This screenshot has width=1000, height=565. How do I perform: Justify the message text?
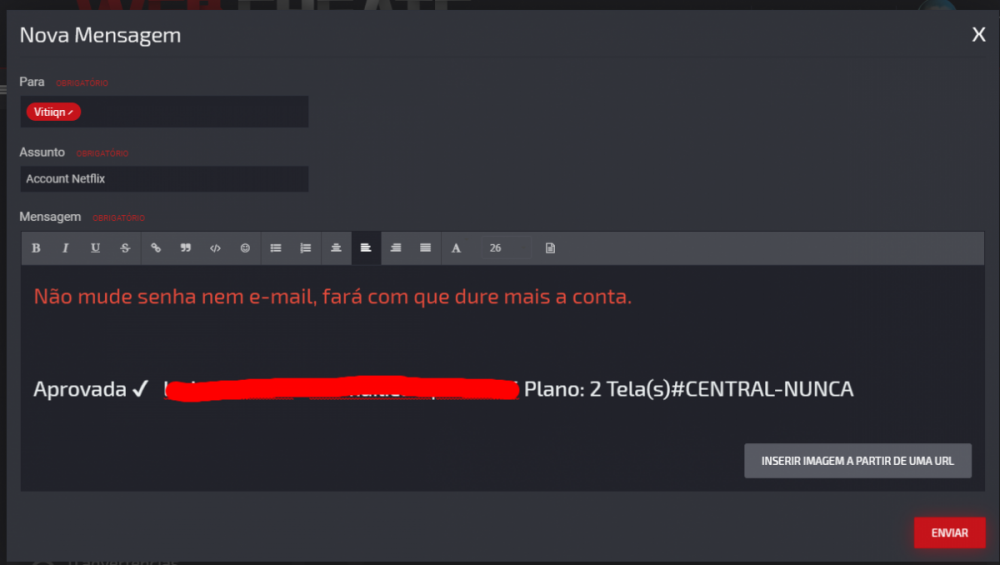point(425,248)
